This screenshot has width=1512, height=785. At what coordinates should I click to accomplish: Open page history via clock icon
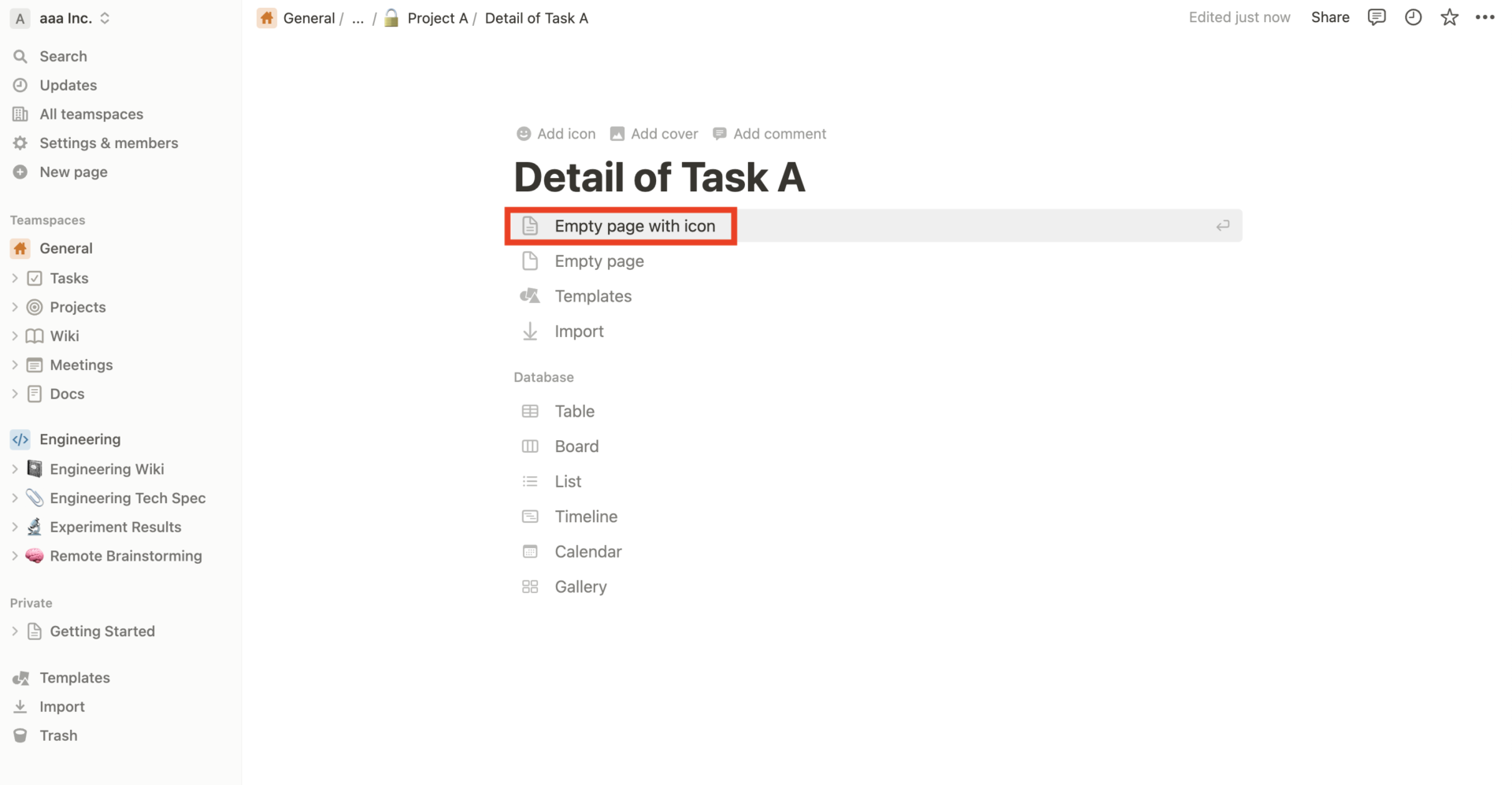[1413, 17]
